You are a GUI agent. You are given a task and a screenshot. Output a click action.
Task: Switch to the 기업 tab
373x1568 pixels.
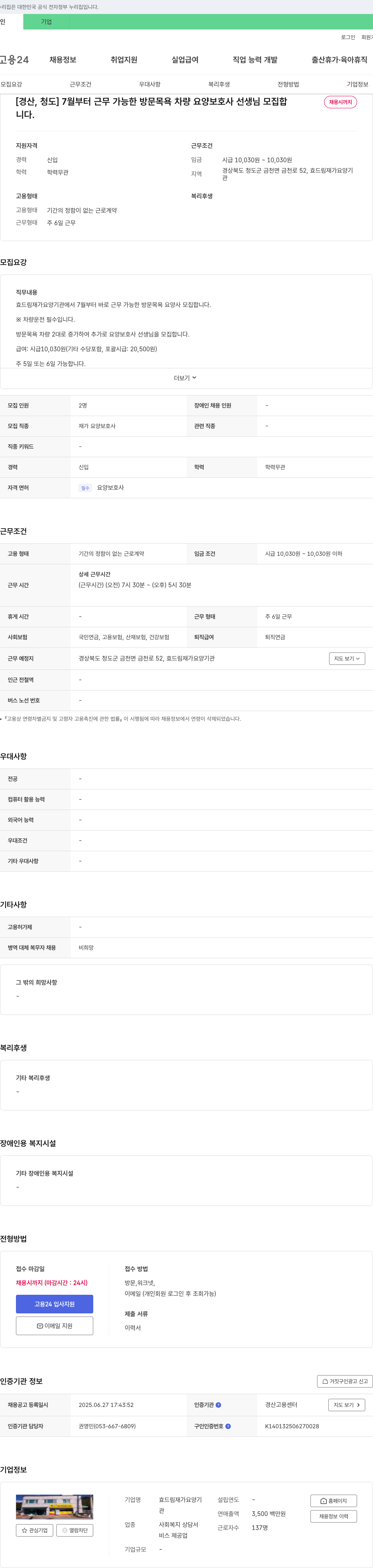pyautogui.click(x=46, y=22)
